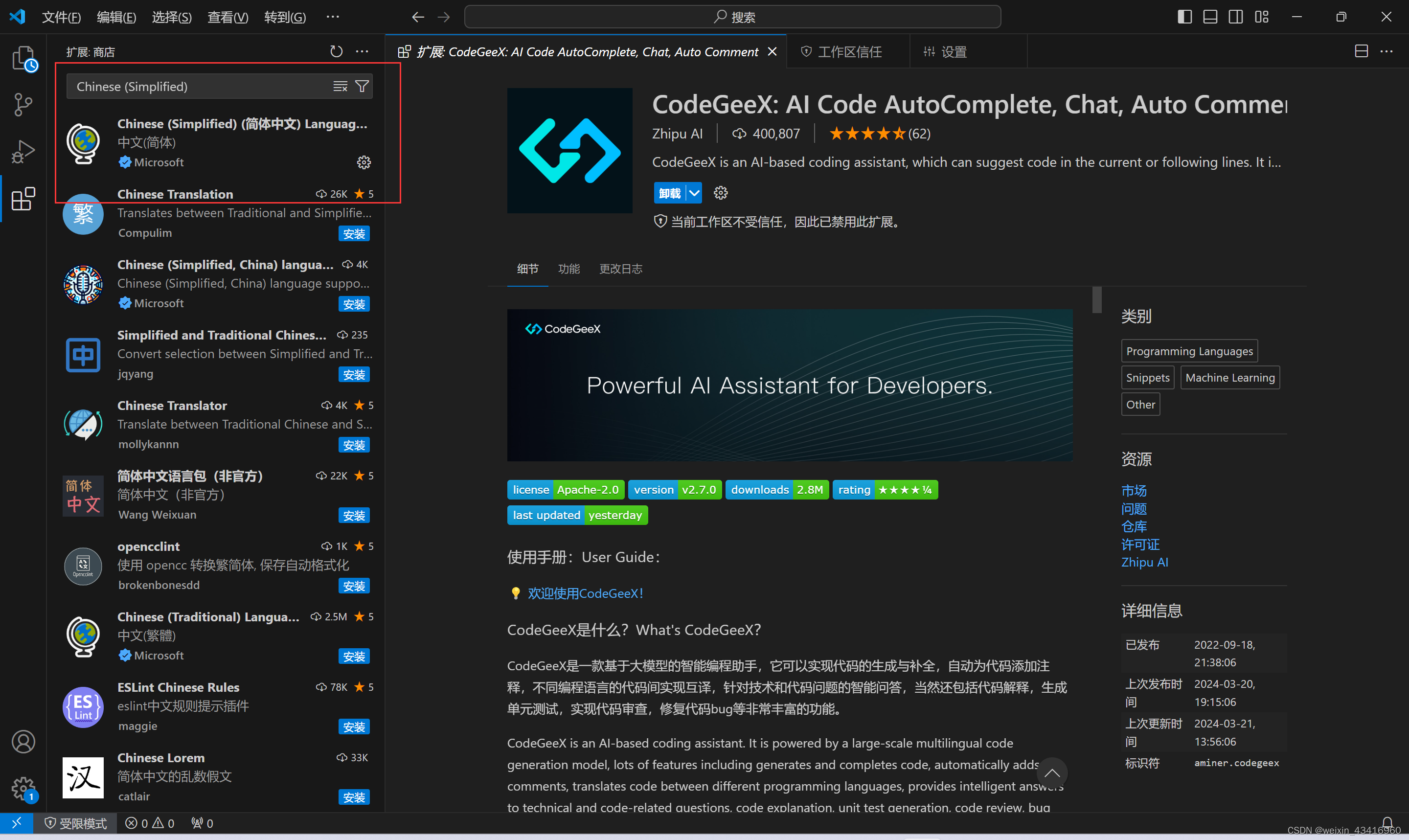Open the 欢迎使用CodeGeeX link
The width and height of the screenshot is (1409, 840).
click(585, 593)
